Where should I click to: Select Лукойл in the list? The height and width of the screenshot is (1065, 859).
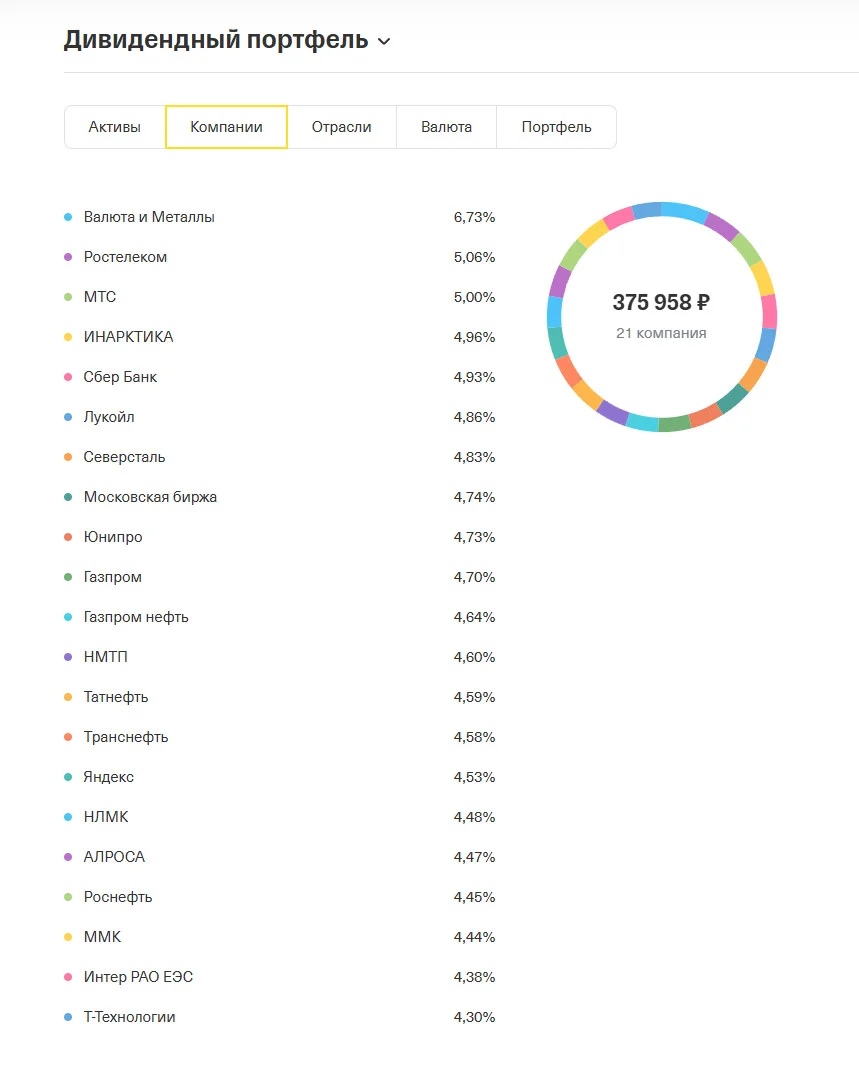point(109,417)
